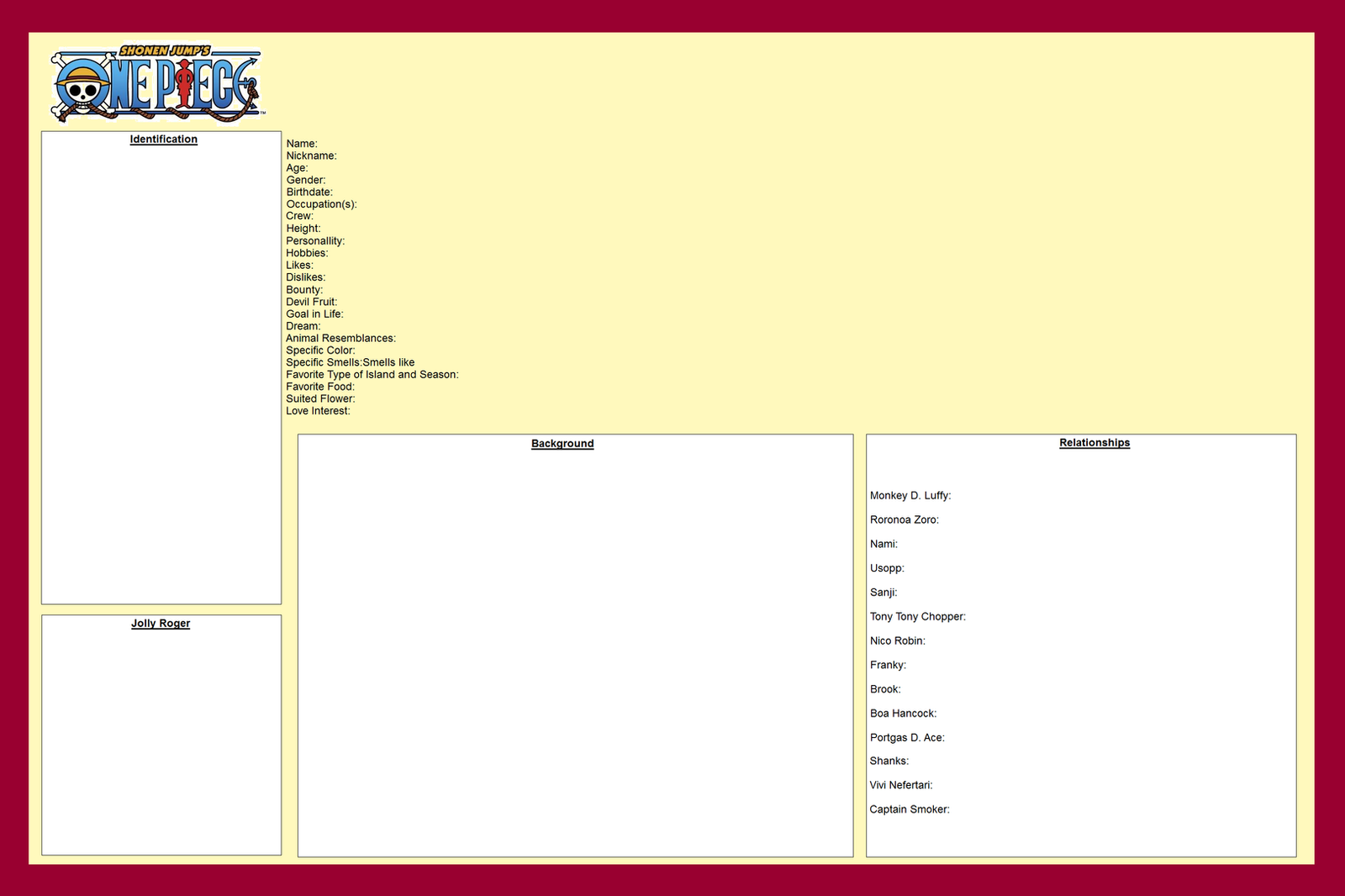
Task: Click the Hobbies: label
Action: (x=307, y=253)
